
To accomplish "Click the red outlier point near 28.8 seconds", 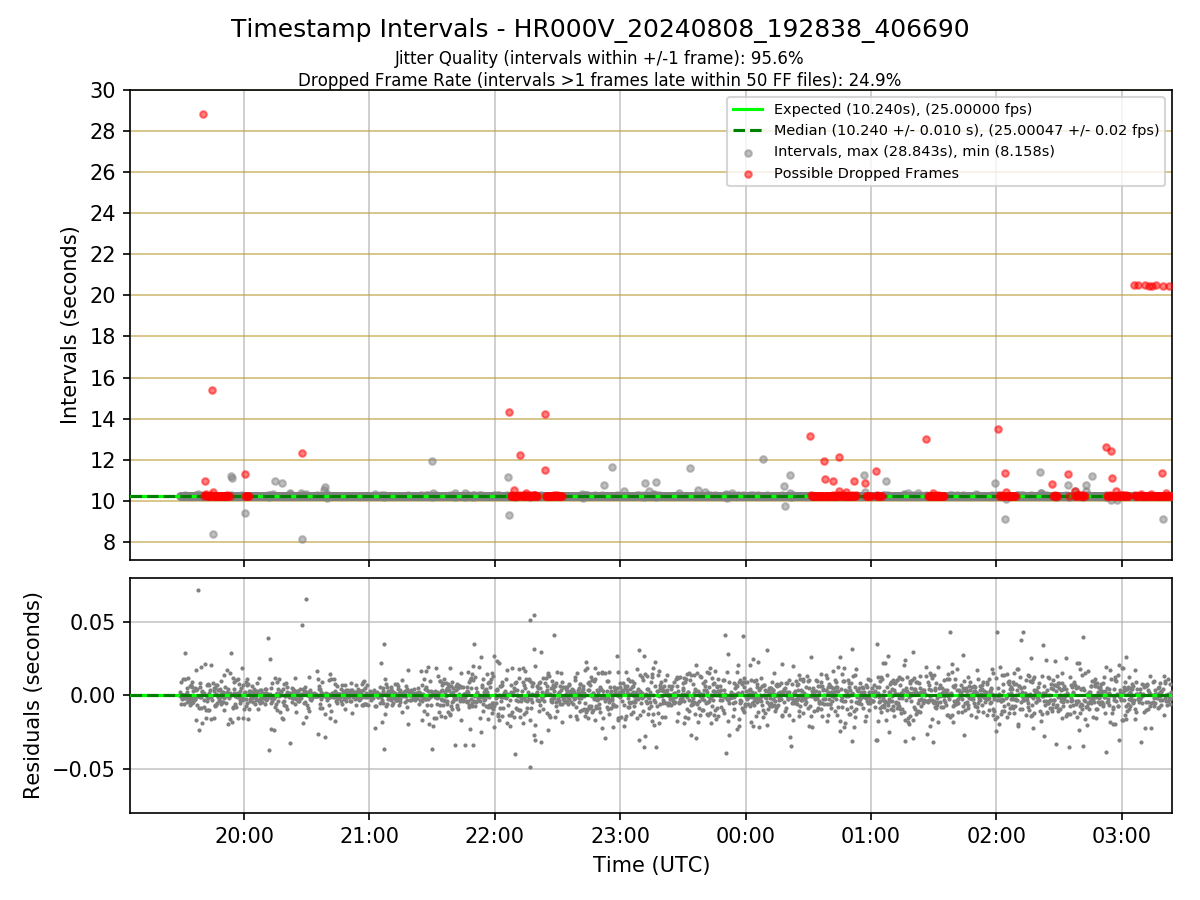I will click(203, 114).
